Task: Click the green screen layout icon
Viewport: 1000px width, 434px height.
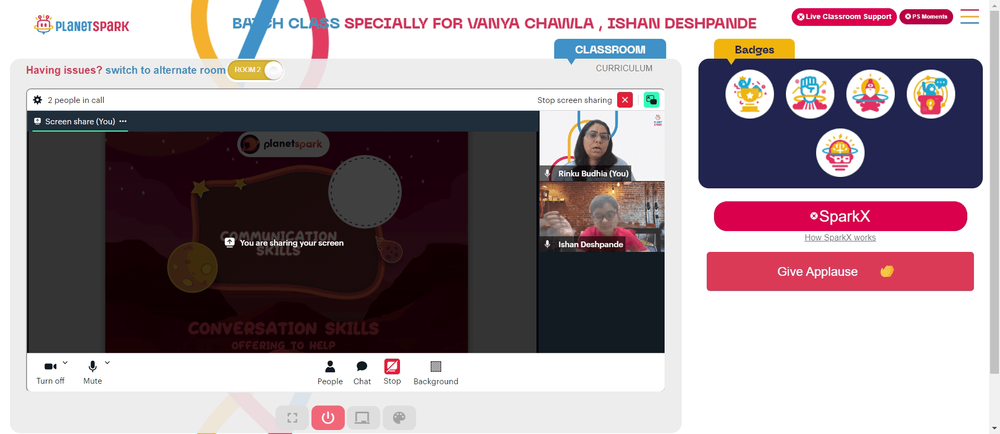Action: click(x=651, y=100)
